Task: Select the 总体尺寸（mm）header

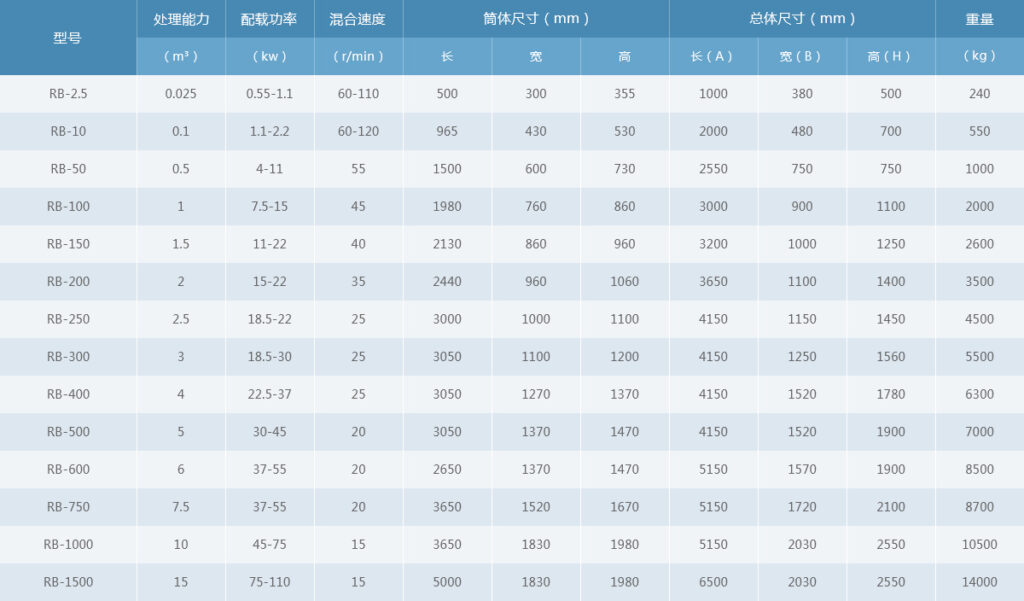Action: pyautogui.click(x=802, y=19)
